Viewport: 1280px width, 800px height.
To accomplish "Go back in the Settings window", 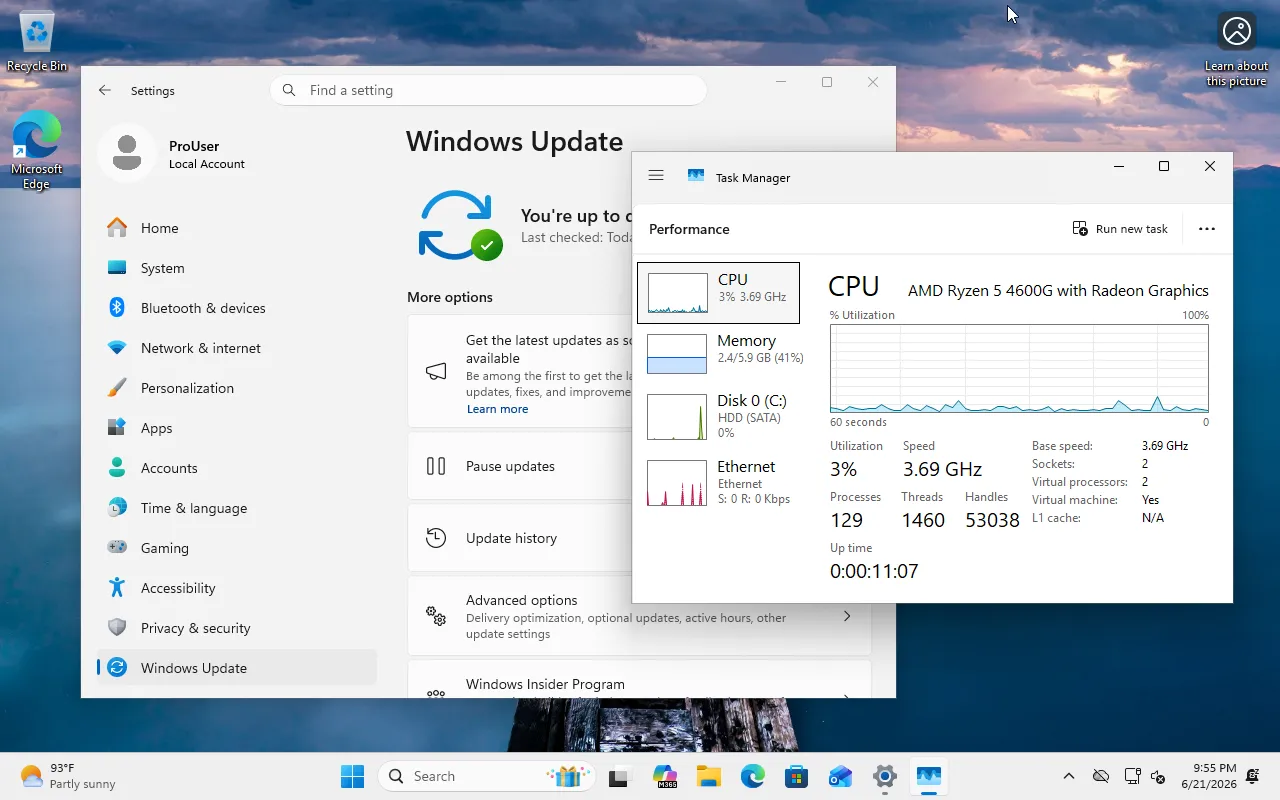I will [x=105, y=90].
